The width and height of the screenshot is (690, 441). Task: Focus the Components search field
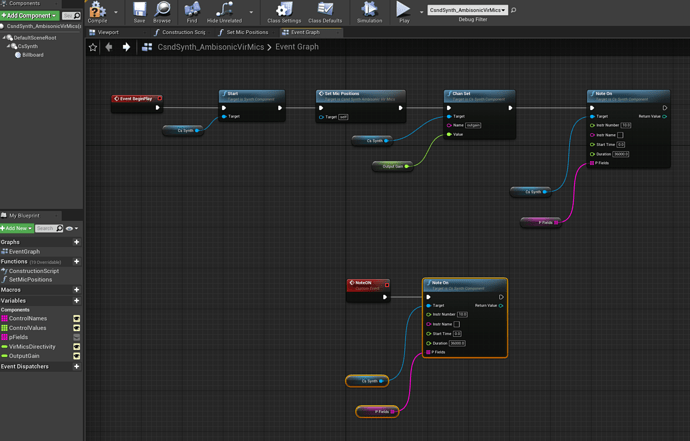[71, 15]
